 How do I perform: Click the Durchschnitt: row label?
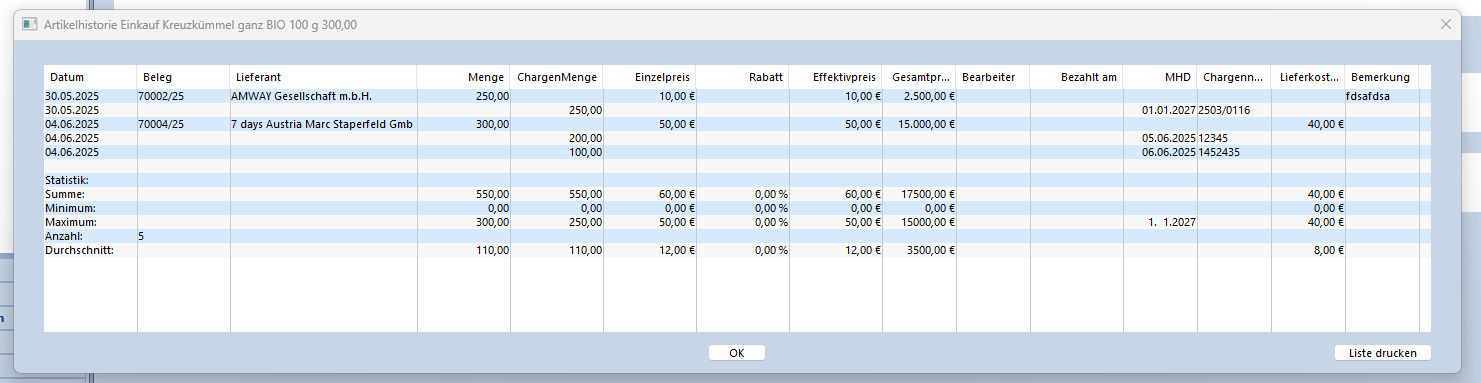coord(79,250)
